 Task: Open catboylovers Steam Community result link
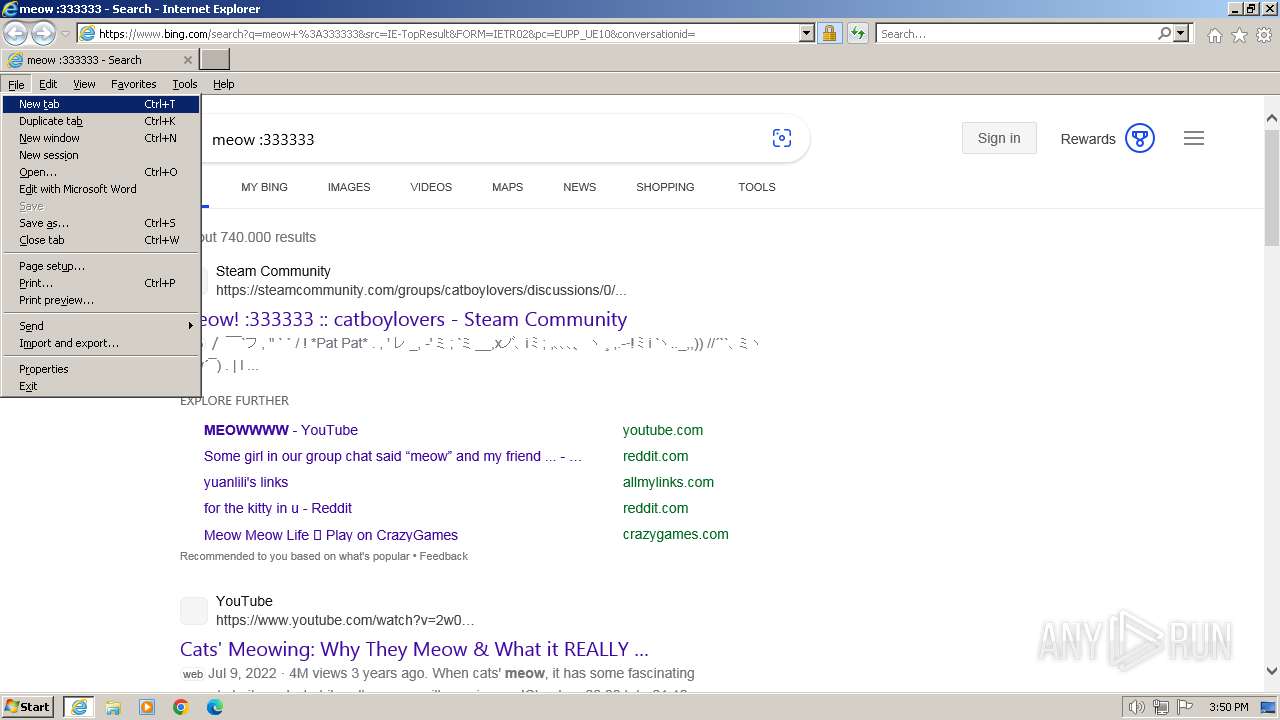point(412,319)
